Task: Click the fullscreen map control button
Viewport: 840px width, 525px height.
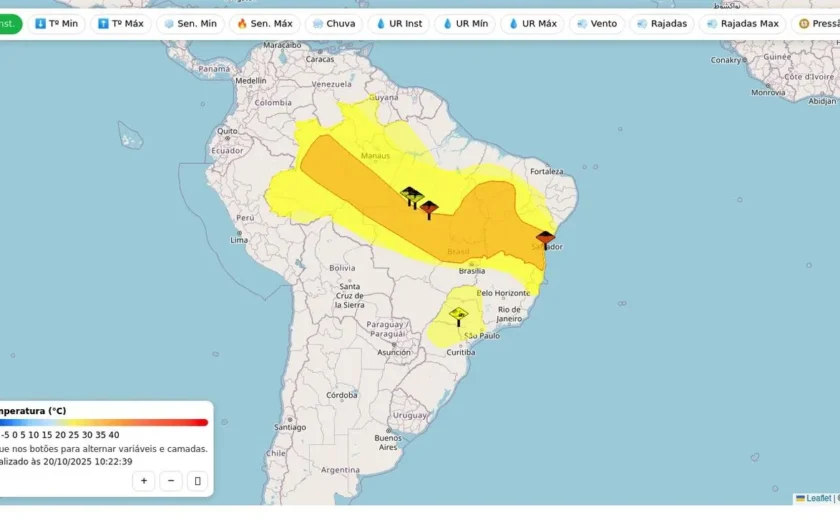Action: click(197, 481)
